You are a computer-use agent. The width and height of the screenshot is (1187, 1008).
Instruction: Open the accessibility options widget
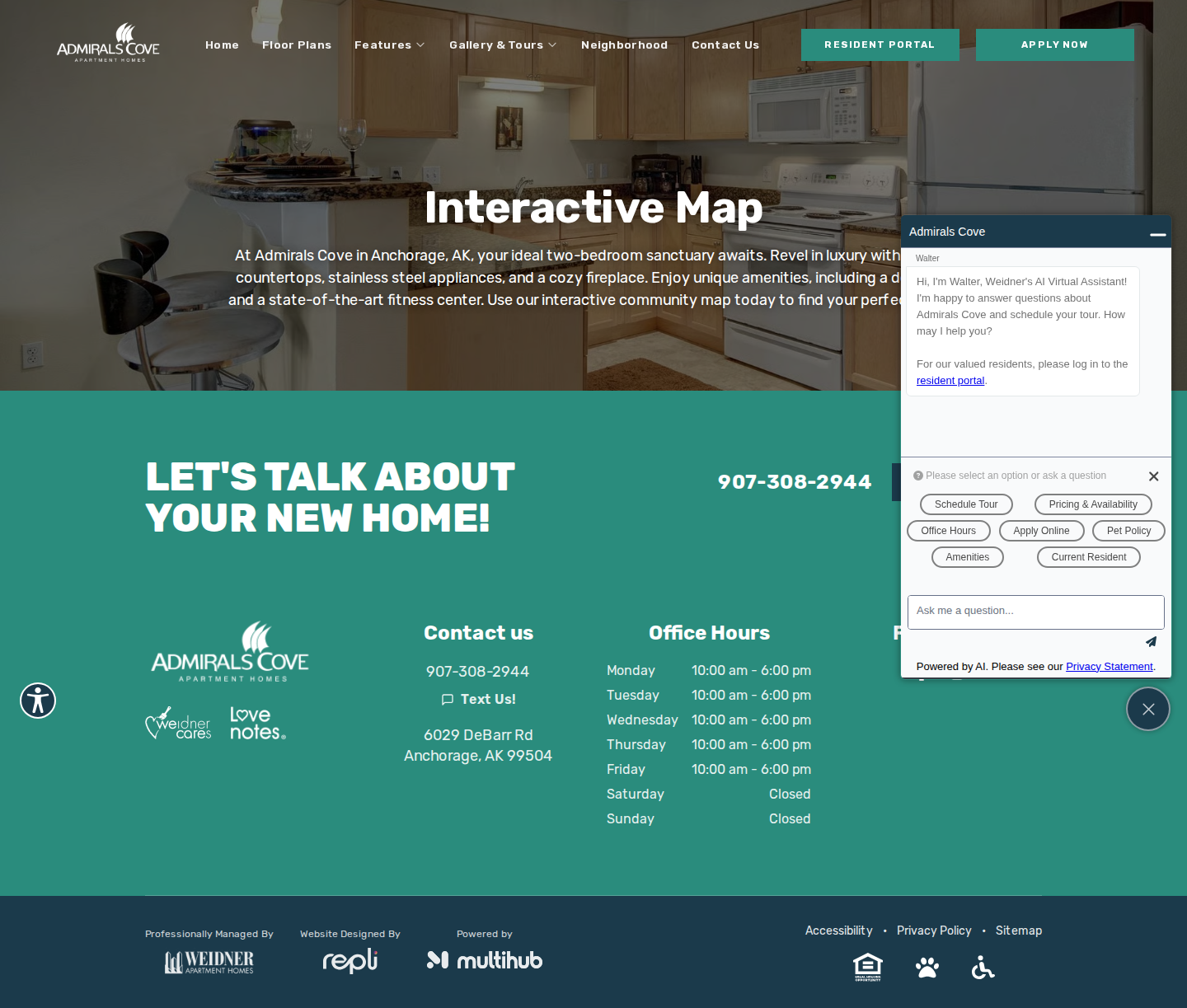38,701
